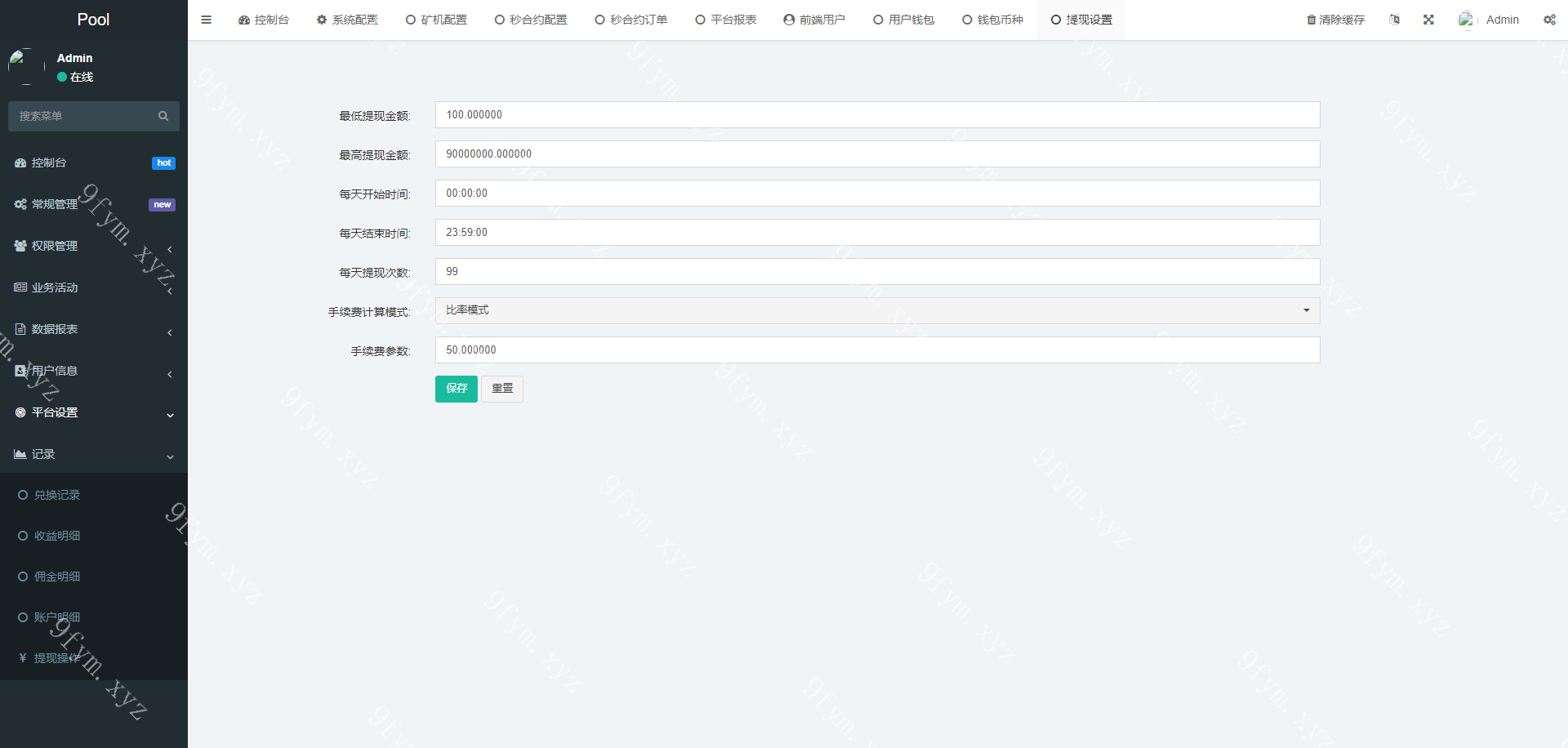Click the user card icon beside 用户信息
The width and height of the screenshot is (1568, 748).
click(x=20, y=371)
